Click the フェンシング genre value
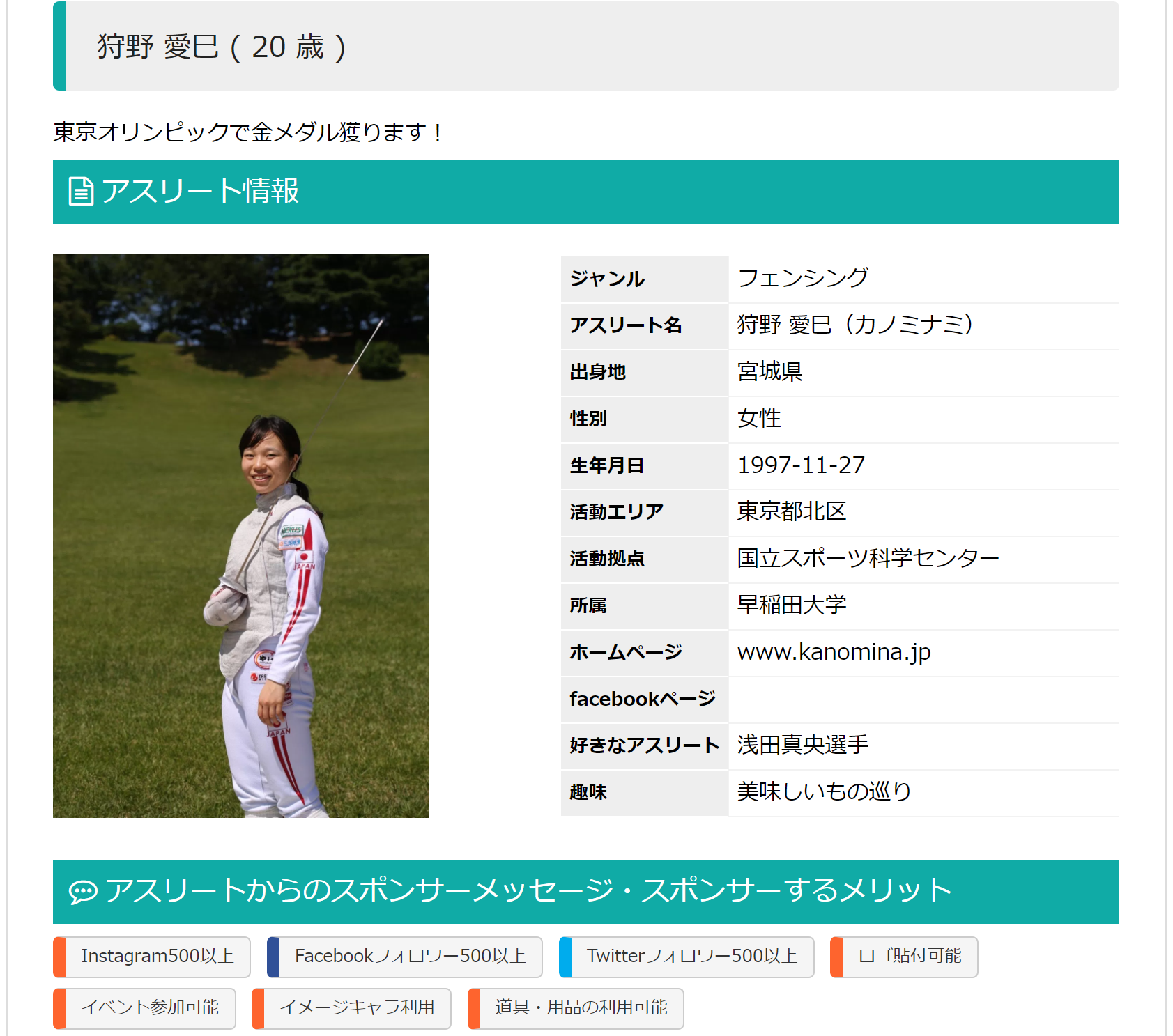 (x=803, y=278)
